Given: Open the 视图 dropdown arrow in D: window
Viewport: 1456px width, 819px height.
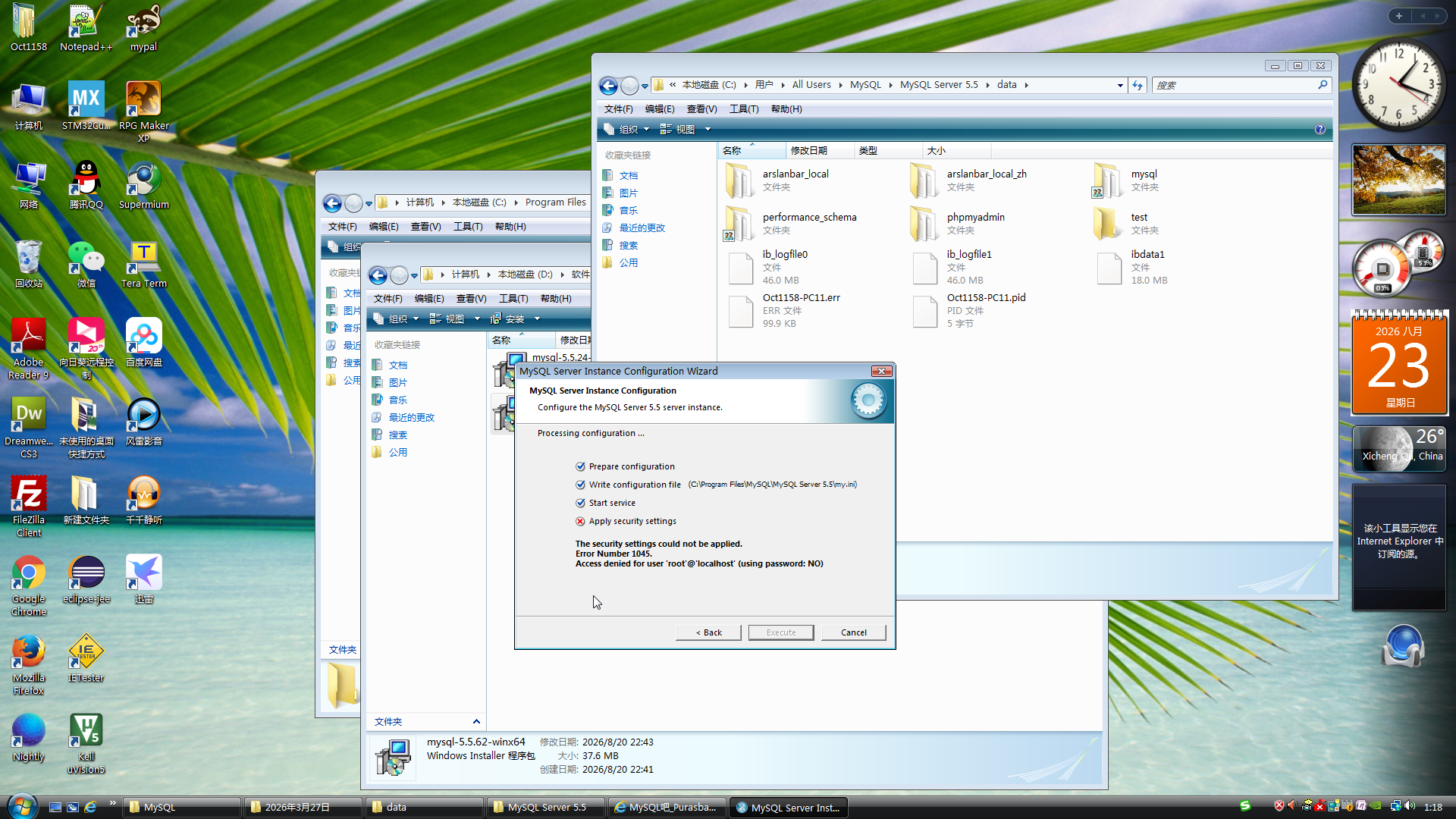Looking at the screenshot, I should coord(477,319).
